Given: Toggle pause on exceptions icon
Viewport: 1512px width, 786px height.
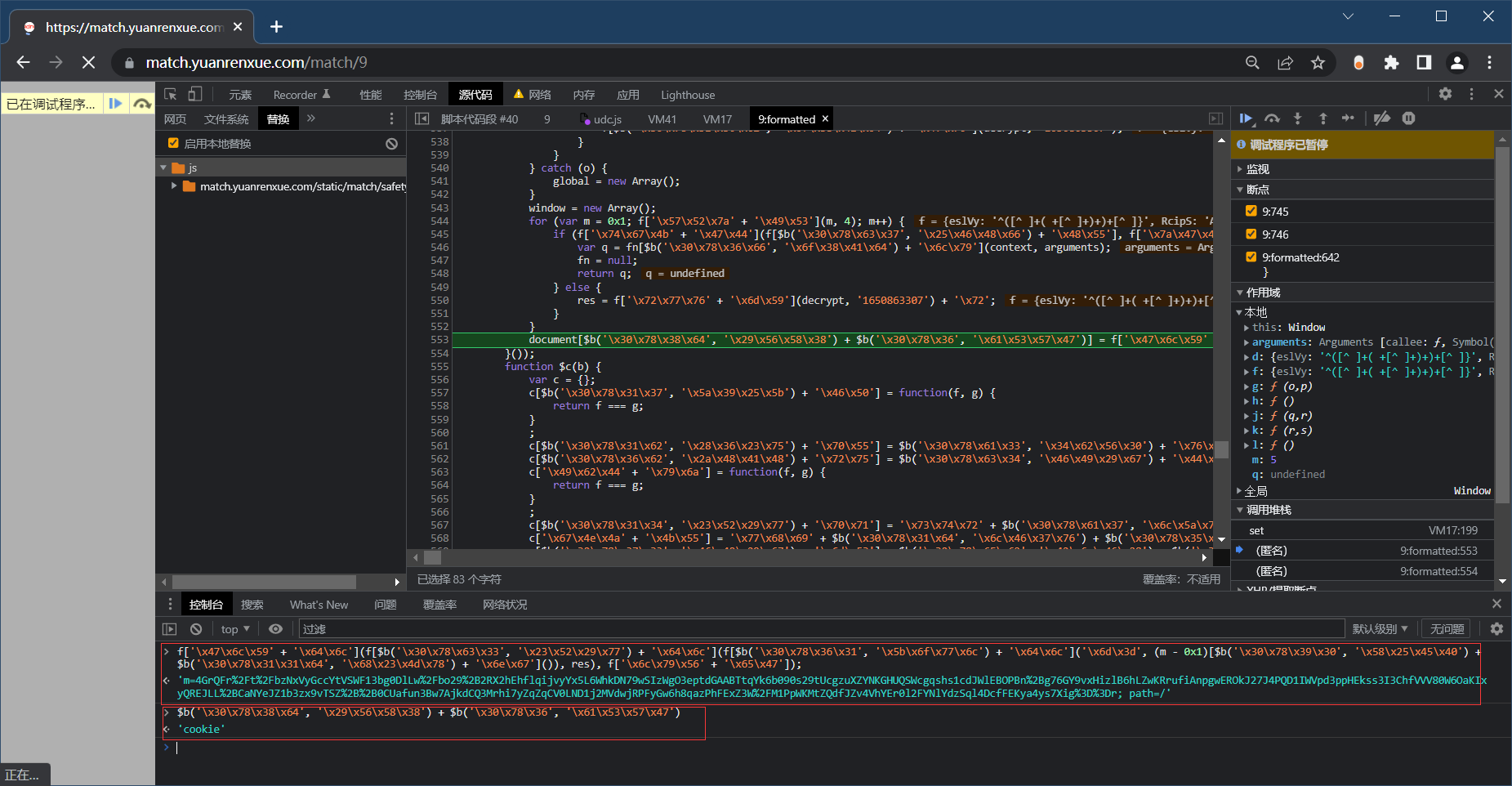Looking at the screenshot, I should [x=1408, y=118].
